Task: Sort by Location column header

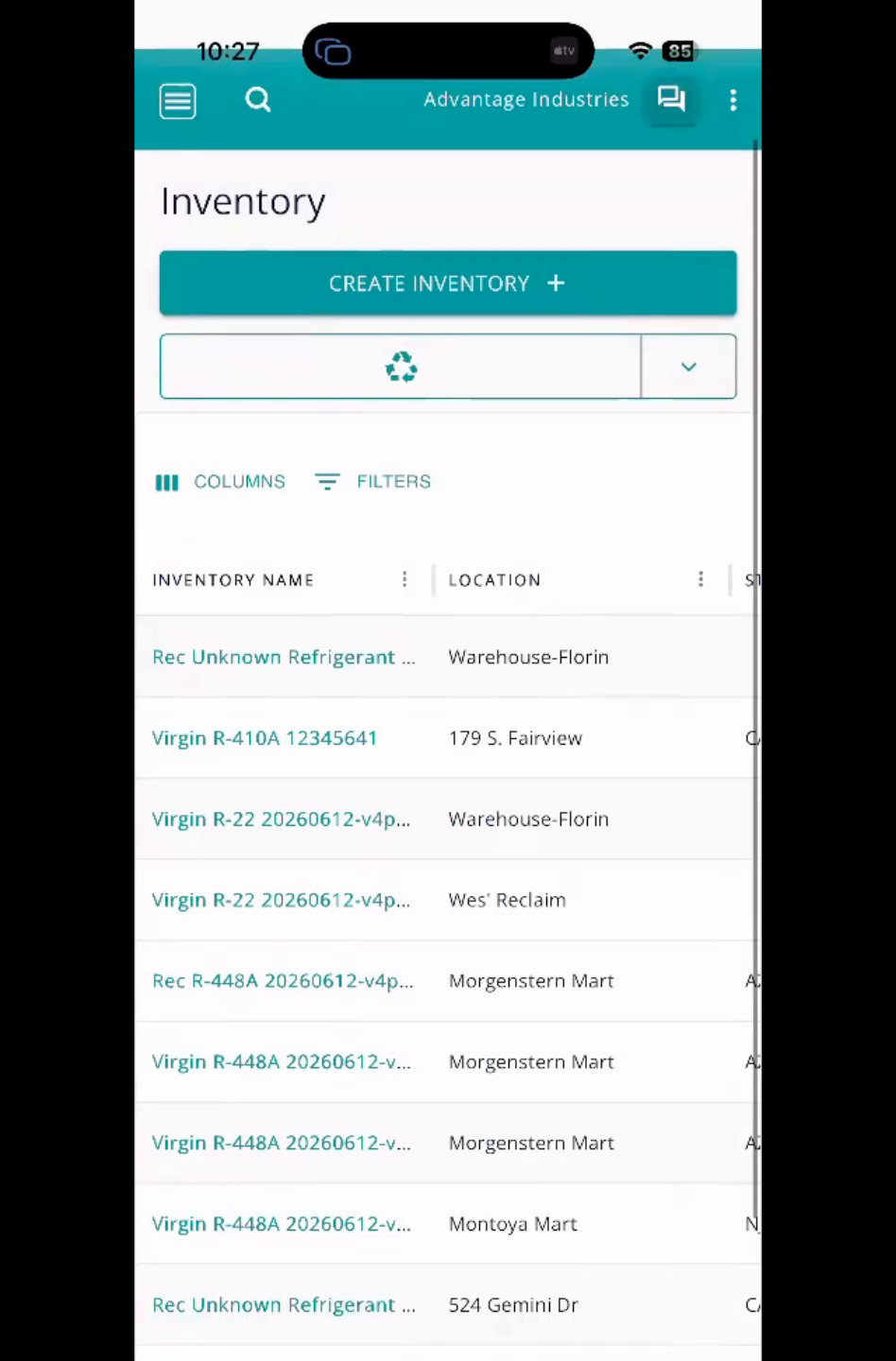Action: pos(494,580)
